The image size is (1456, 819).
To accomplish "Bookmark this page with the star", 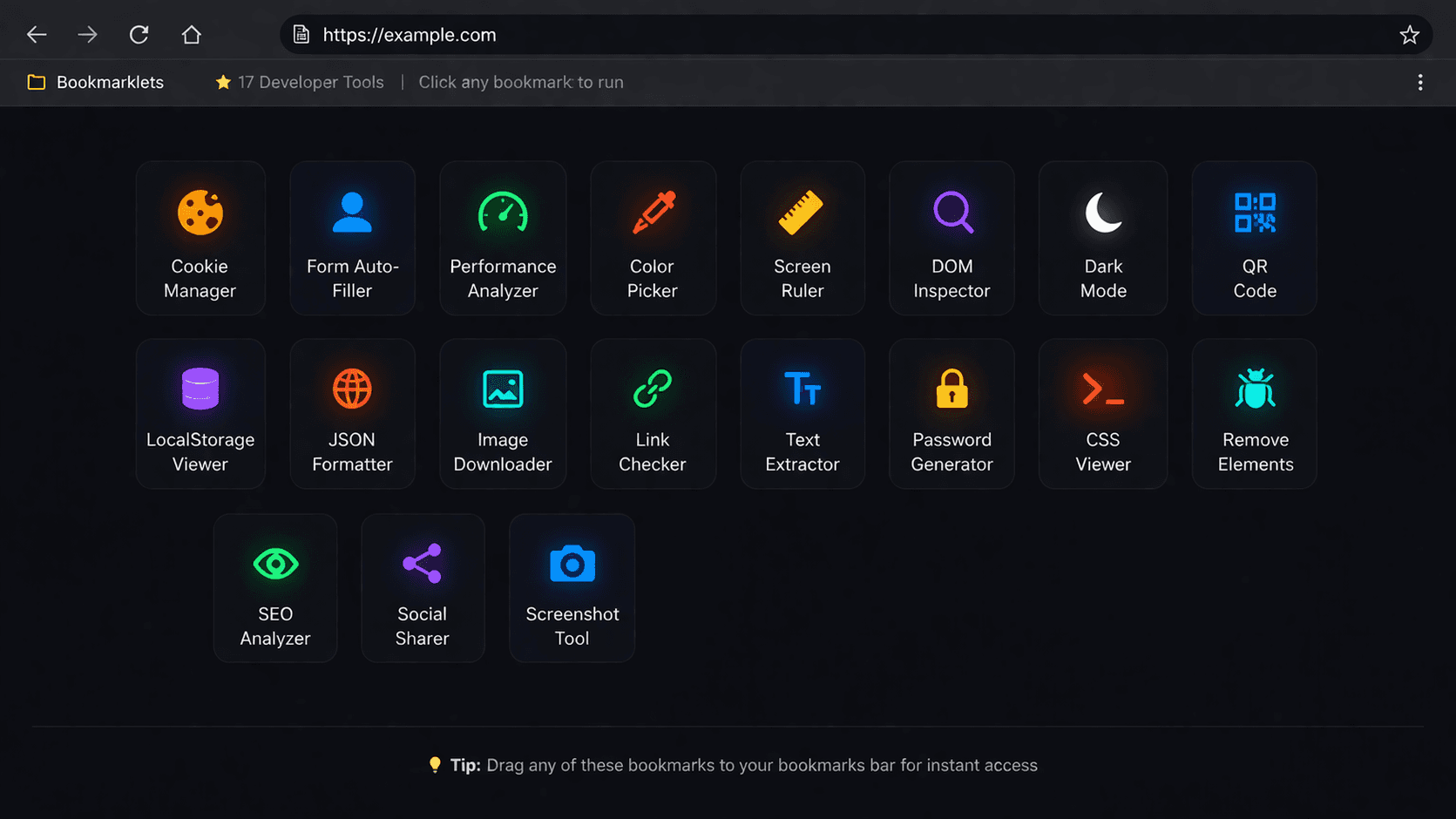I will click(x=1409, y=35).
